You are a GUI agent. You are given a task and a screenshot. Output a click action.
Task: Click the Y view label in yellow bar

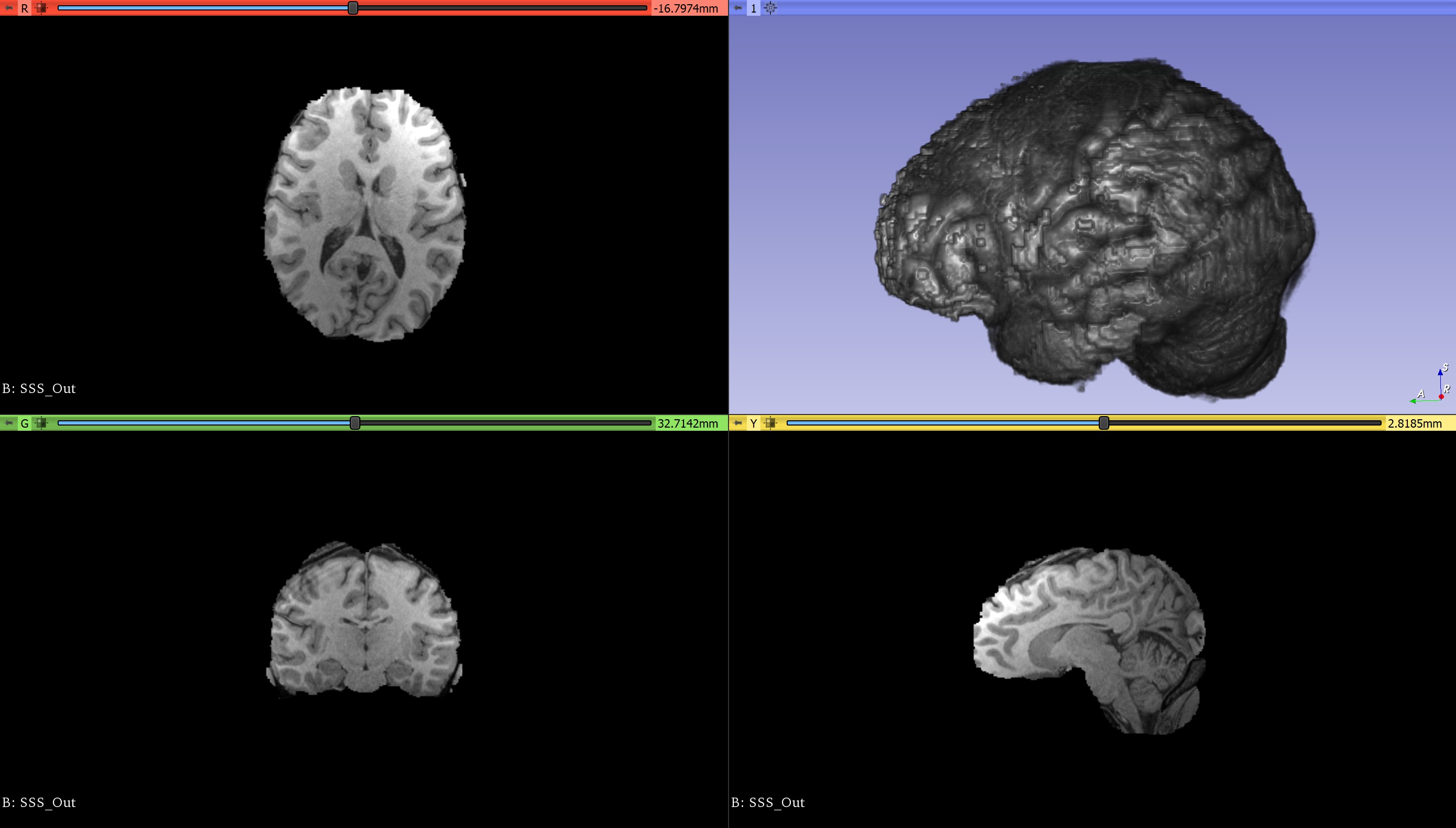click(x=754, y=422)
